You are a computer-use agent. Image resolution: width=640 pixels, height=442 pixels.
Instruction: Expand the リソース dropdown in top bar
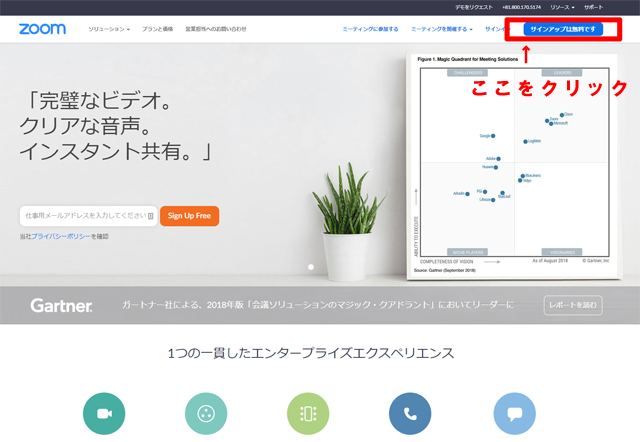(562, 7)
